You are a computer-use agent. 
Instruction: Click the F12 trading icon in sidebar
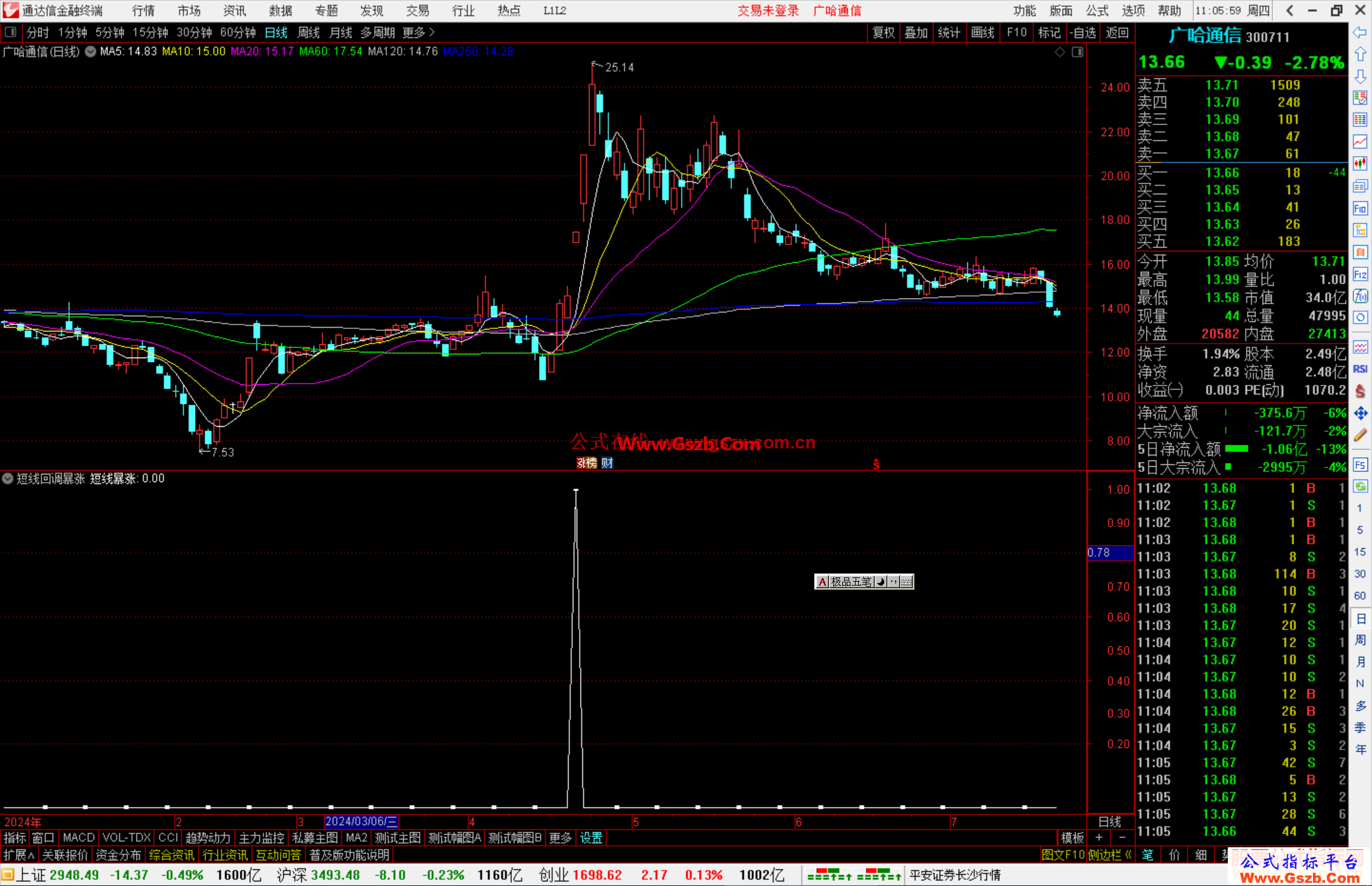1360,274
